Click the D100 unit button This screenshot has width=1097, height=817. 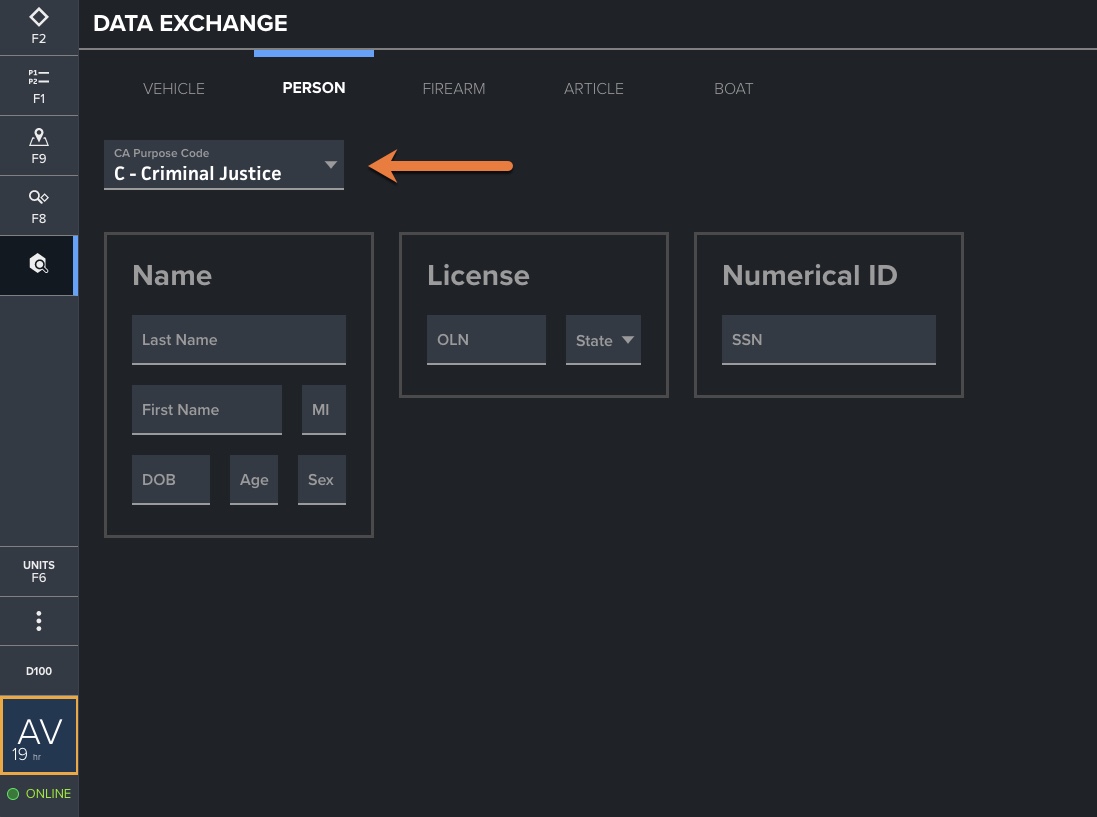click(x=38, y=671)
